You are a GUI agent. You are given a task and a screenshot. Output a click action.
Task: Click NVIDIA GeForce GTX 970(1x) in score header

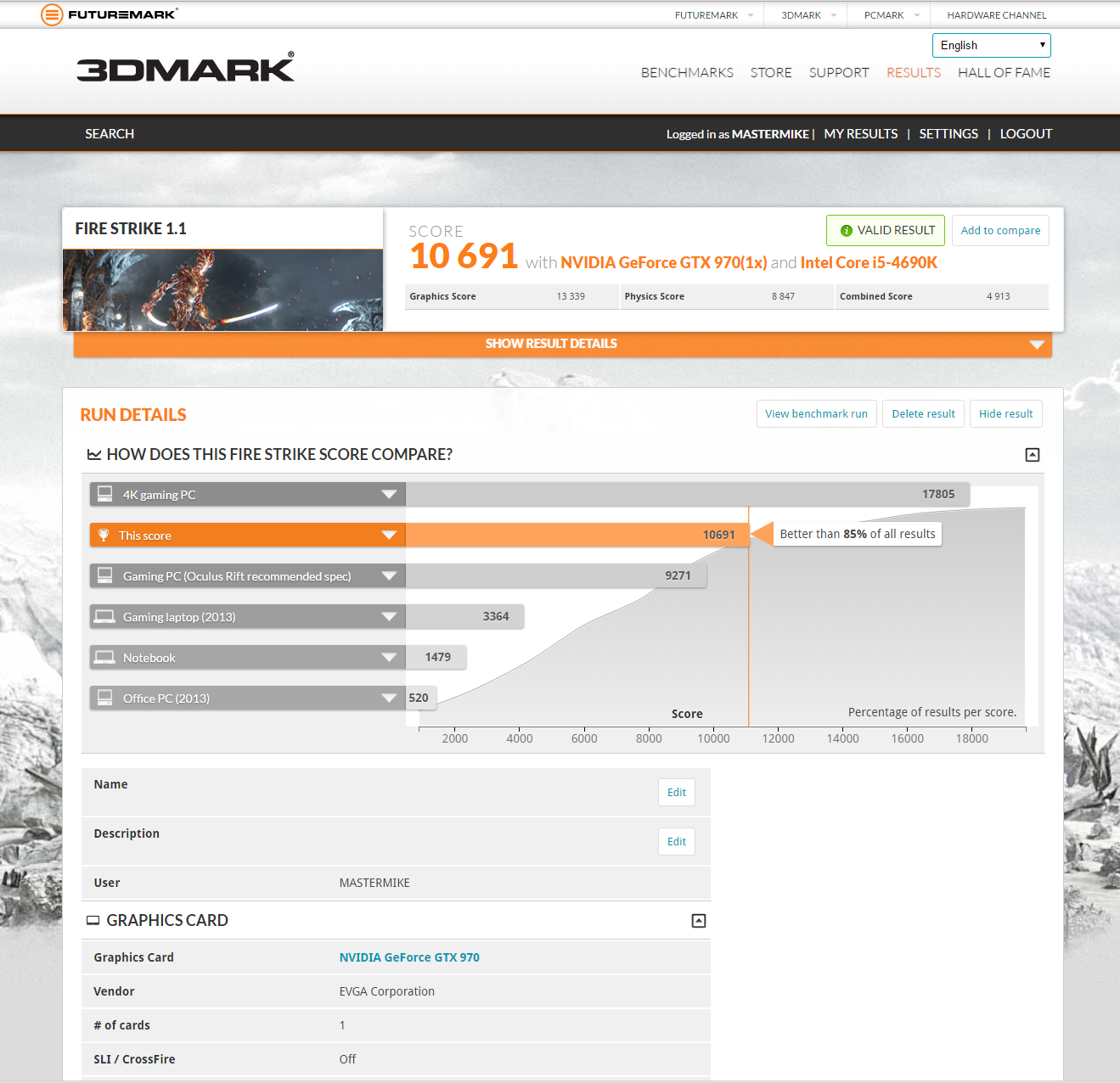(x=664, y=263)
